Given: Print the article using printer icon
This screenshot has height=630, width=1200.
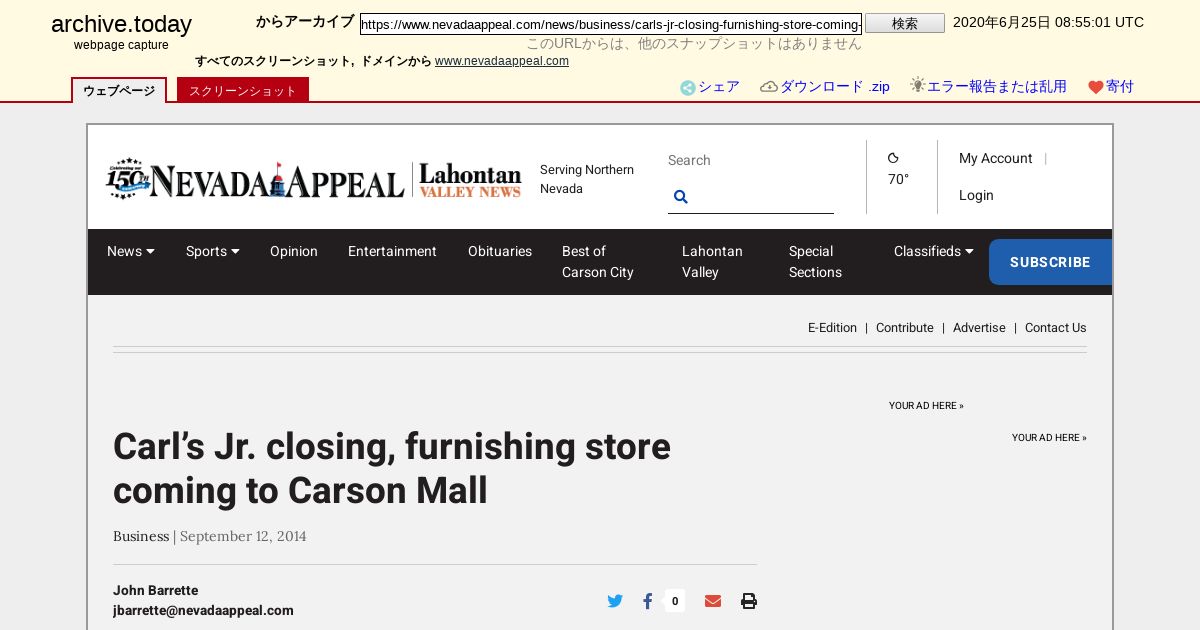Looking at the screenshot, I should click(x=749, y=601).
